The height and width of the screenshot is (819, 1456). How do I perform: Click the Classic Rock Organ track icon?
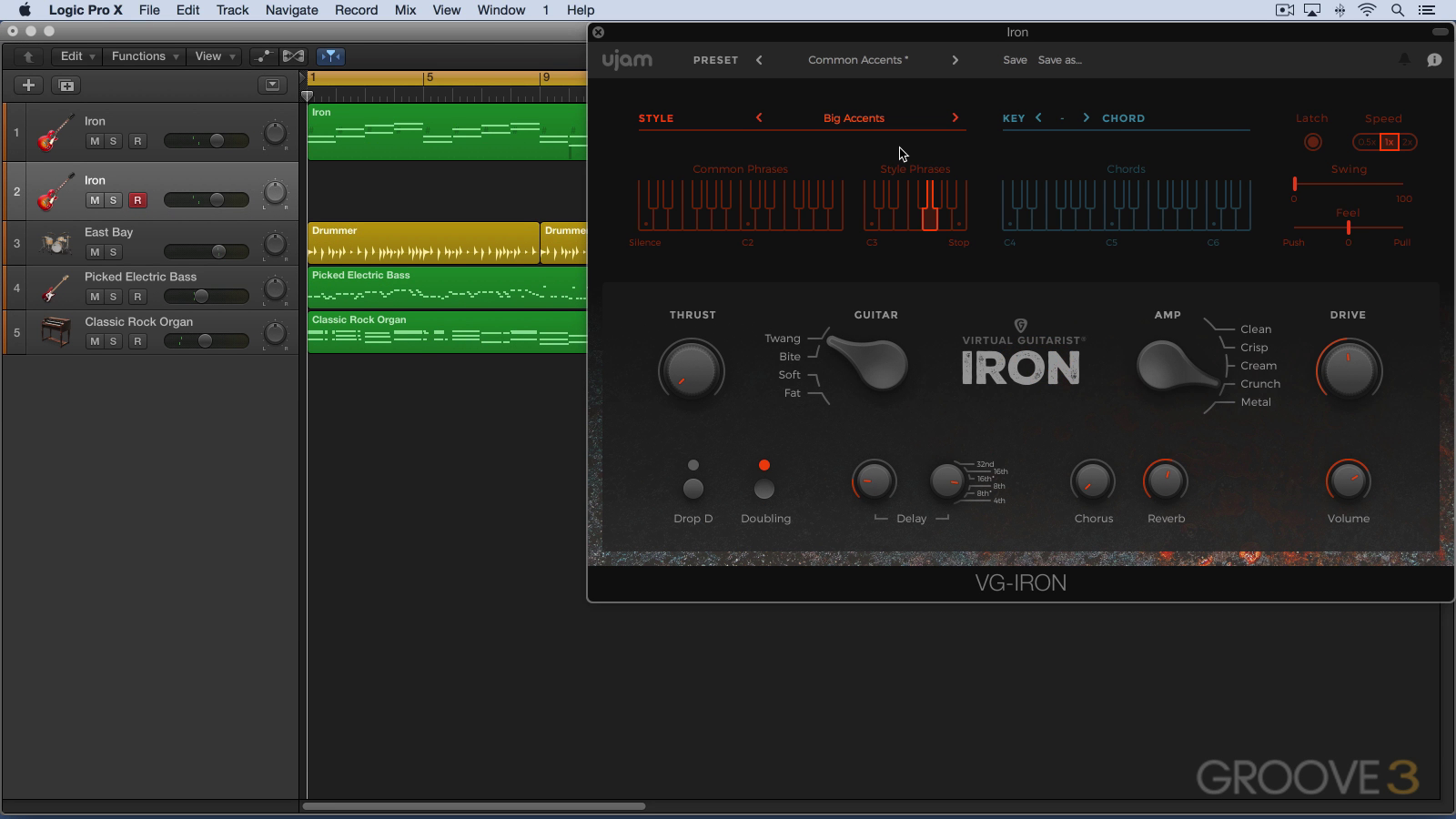[x=56, y=332]
